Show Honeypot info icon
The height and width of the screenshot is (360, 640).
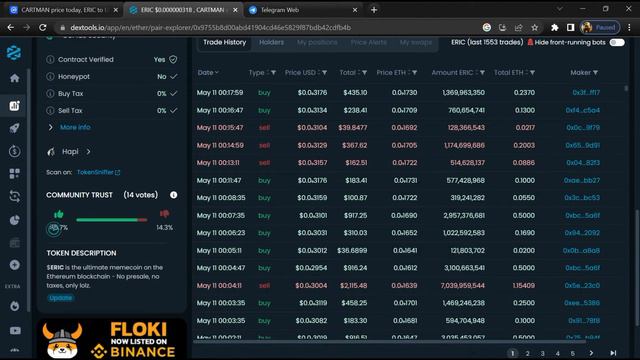(50, 76)
